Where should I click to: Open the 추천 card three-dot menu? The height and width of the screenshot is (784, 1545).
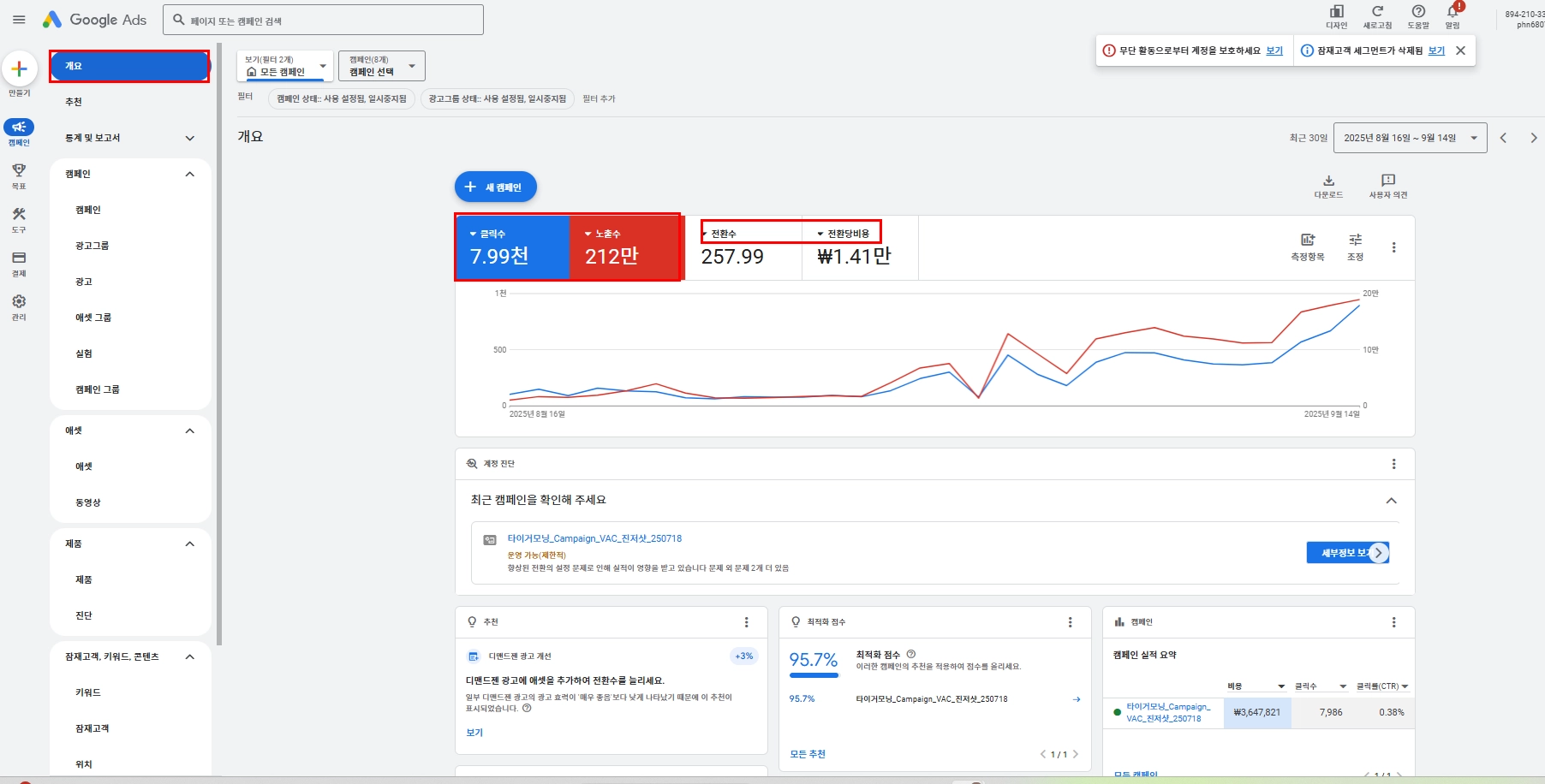(x=747, y=622)
